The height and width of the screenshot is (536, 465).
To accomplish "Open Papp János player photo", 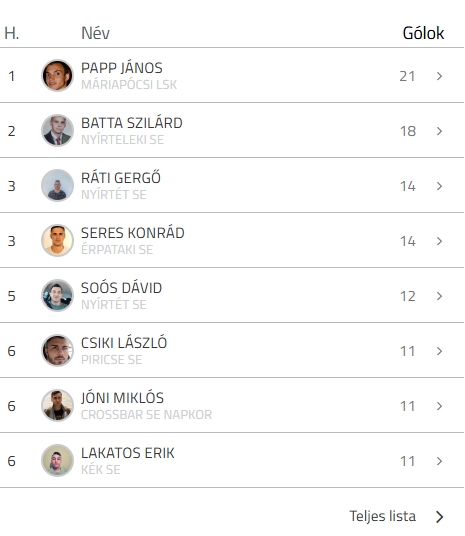I will pos(57,76).
